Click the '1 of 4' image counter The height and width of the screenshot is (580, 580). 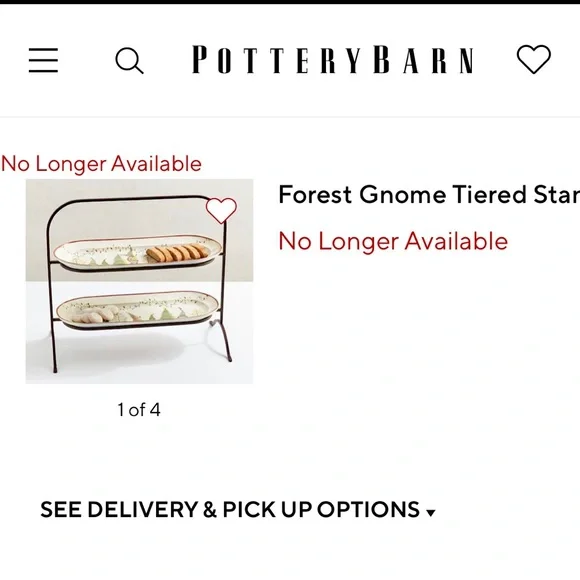pos(139,409)
